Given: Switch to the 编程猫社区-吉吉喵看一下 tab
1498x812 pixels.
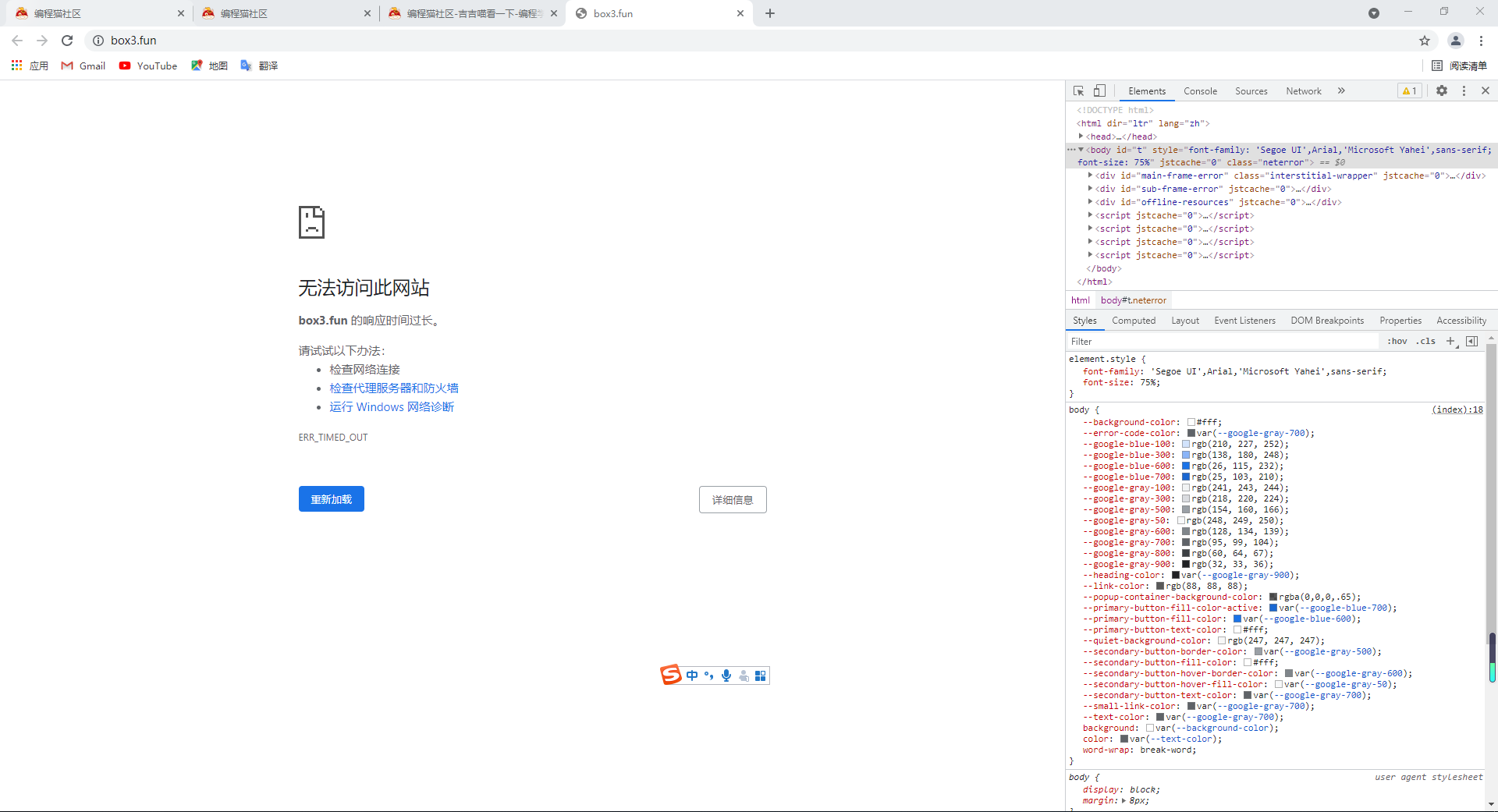Looking at the screenshot, I should 474,13.
